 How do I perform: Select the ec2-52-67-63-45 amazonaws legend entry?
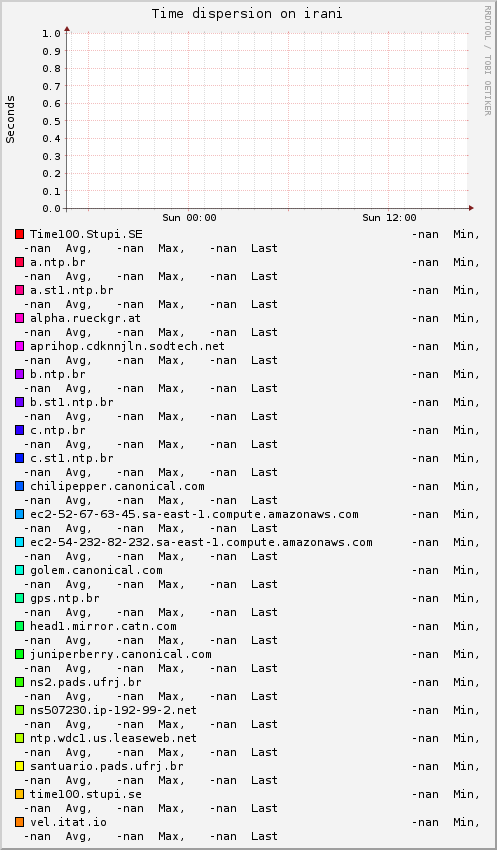tap(194, 514)
